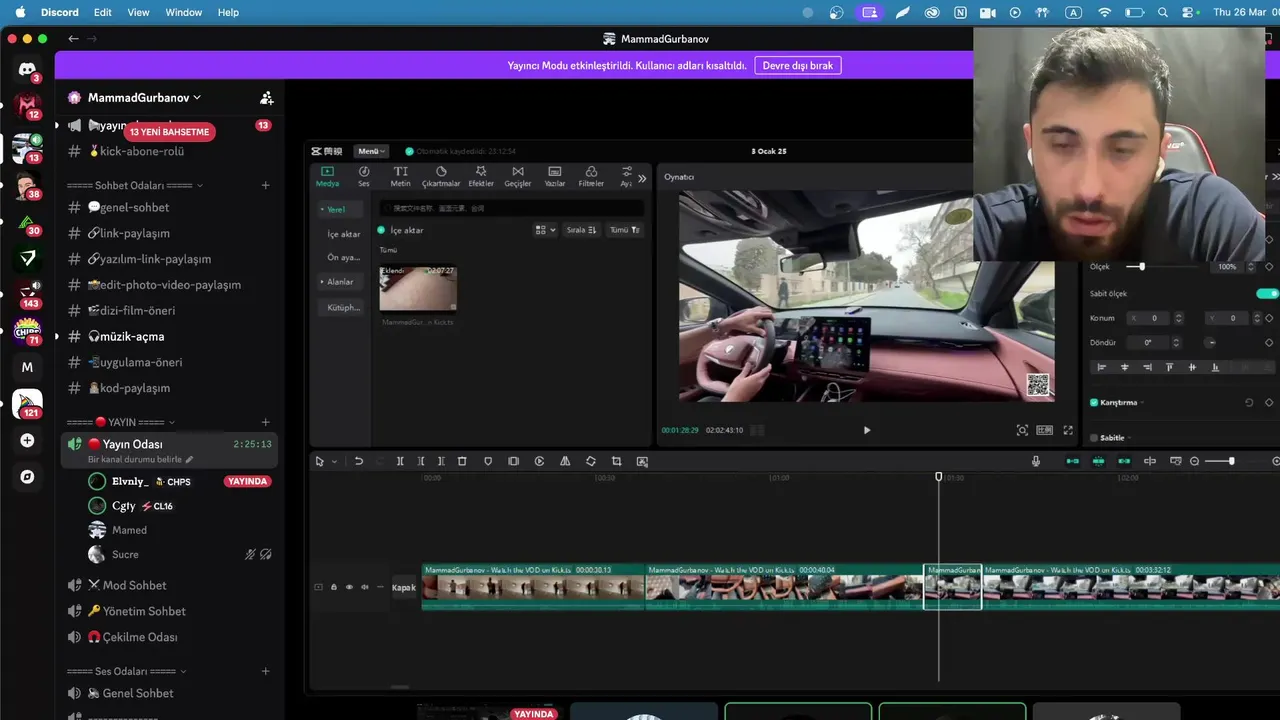Image resolution: width=1280 pixels, height=720 pixels.
Task: Click the rotate icon in timeline toolbar
Action: (591, 461)
